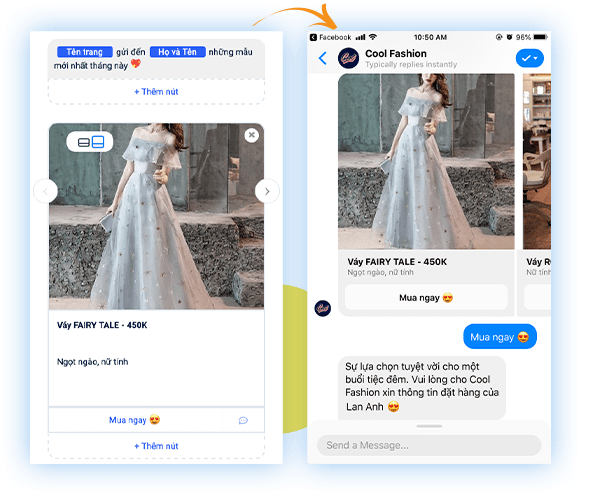The width and height of the screenshot is (603, 496).
Task: Tap the alarm icon in the status bar
Action: pyautogui.click(x=509, y=37)
